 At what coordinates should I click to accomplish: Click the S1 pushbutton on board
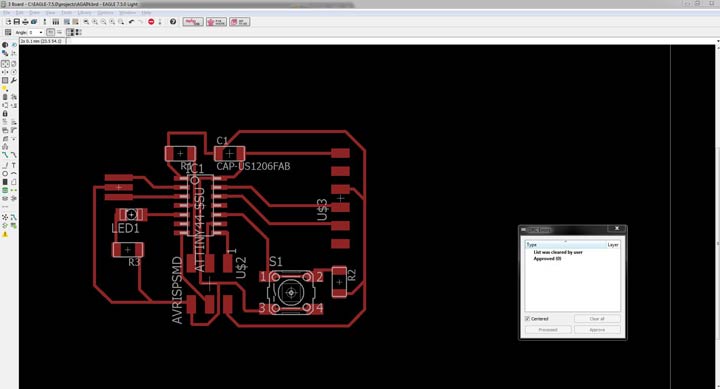(291, 293)
